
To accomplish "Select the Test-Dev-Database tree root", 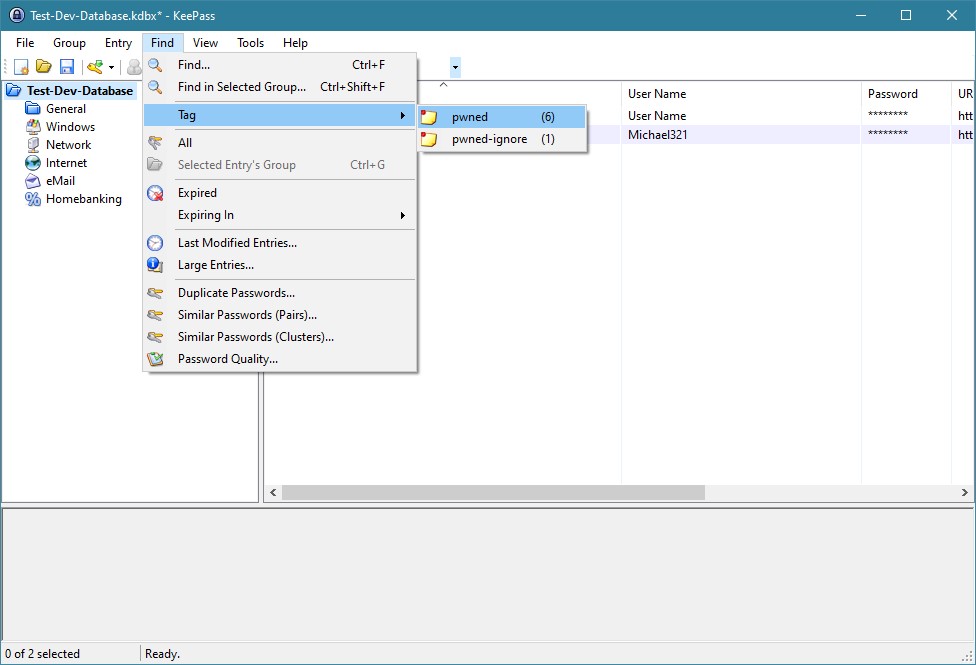I will pyautogui.click(x=80, y=90).
